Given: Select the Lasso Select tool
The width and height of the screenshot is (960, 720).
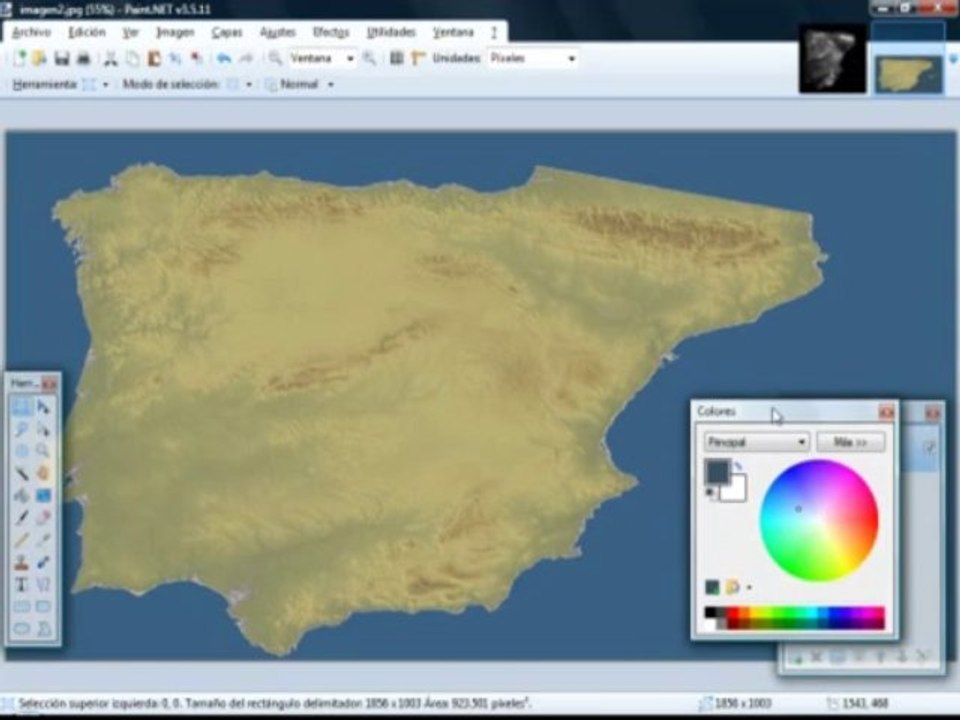Looking at the screenshot, I should pyautogui.click(x=21, y=429).
